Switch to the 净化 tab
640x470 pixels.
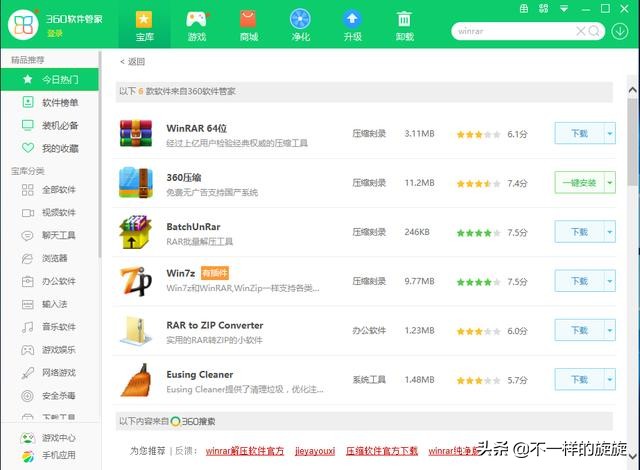point(300,26)
